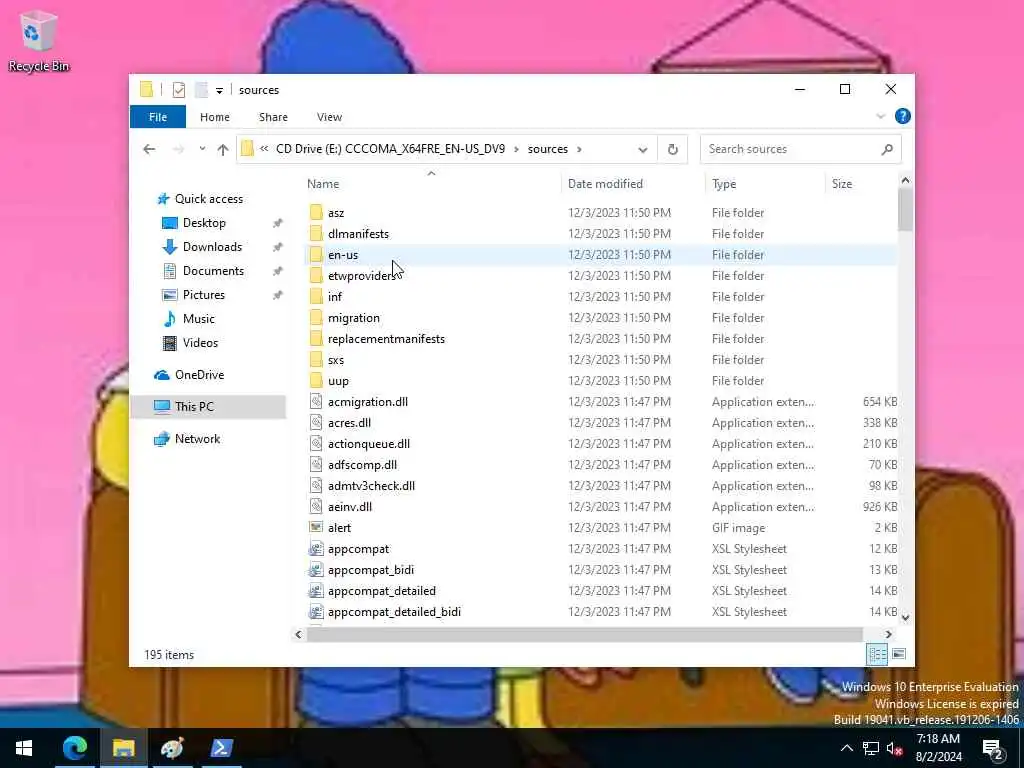Select the adfscomp.dll file icon
1024x768 pixels.
(x=316, y=464)
